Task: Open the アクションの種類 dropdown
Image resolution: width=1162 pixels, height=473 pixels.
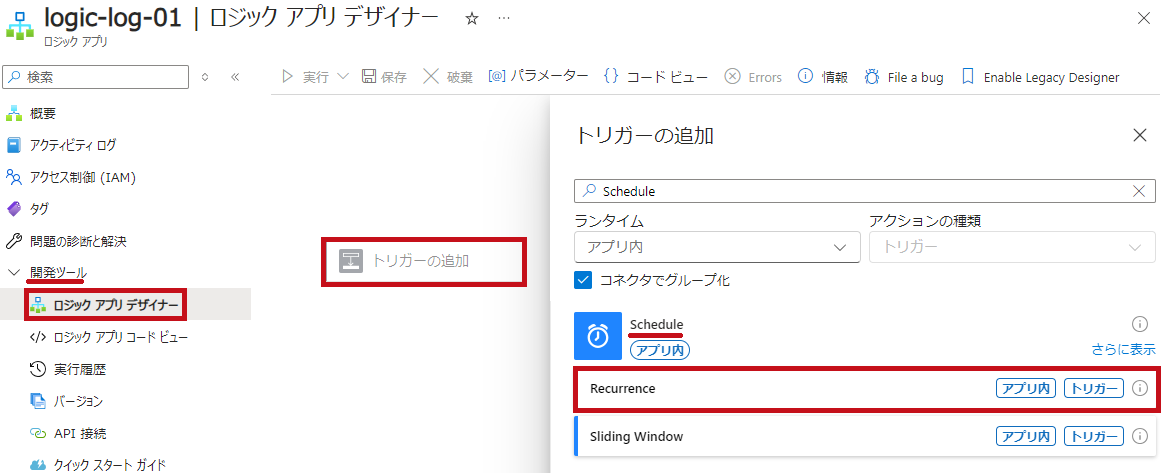Action: pos(1012,247)
